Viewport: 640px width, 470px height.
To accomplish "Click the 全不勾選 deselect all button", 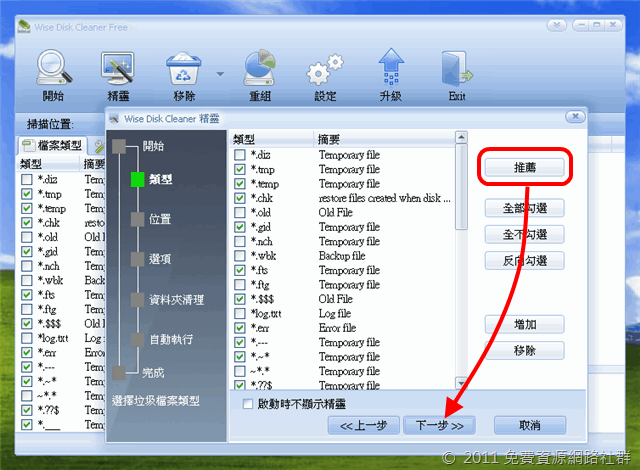I will click(524, 234).
